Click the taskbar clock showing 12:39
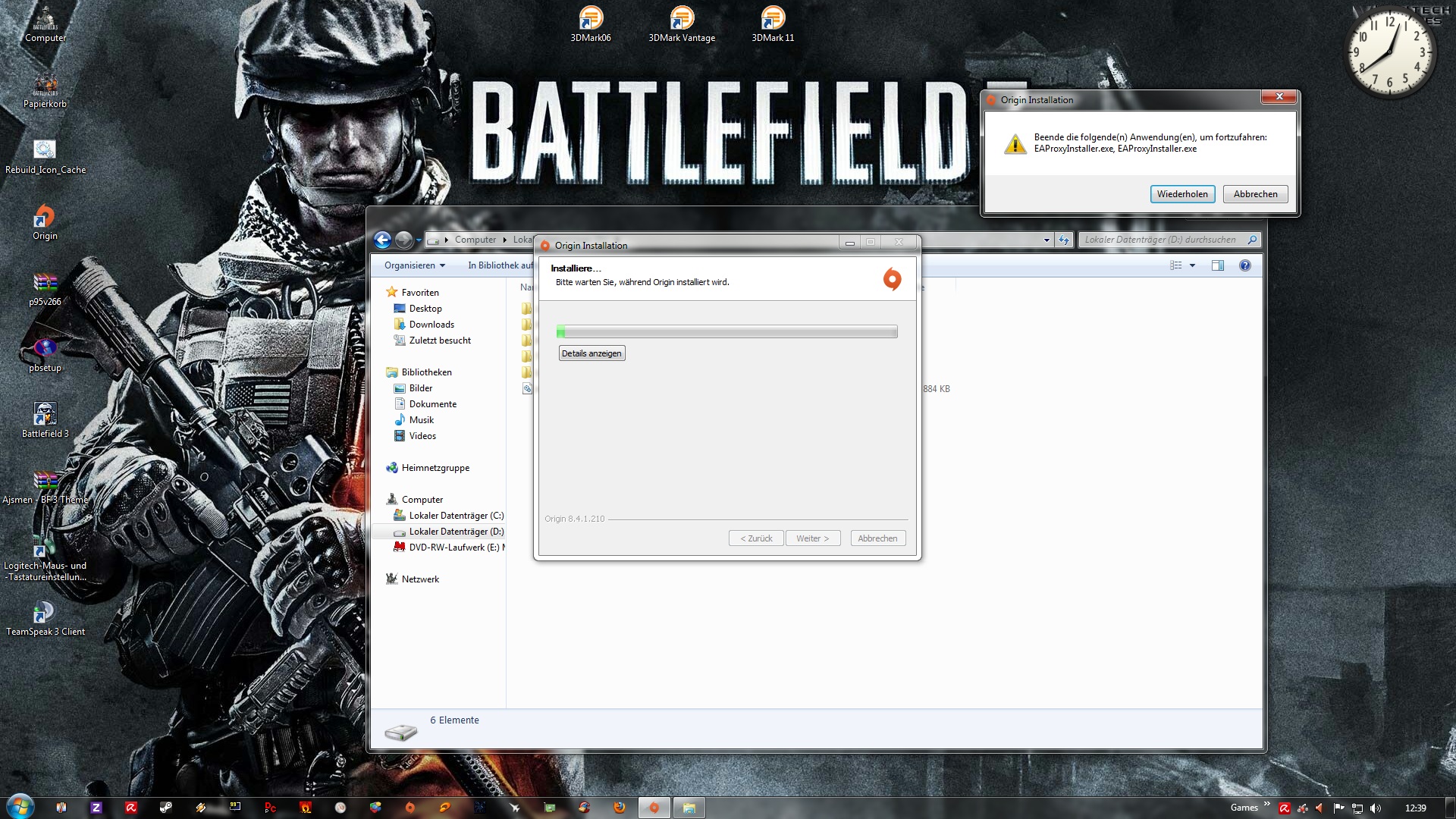 1415,808
